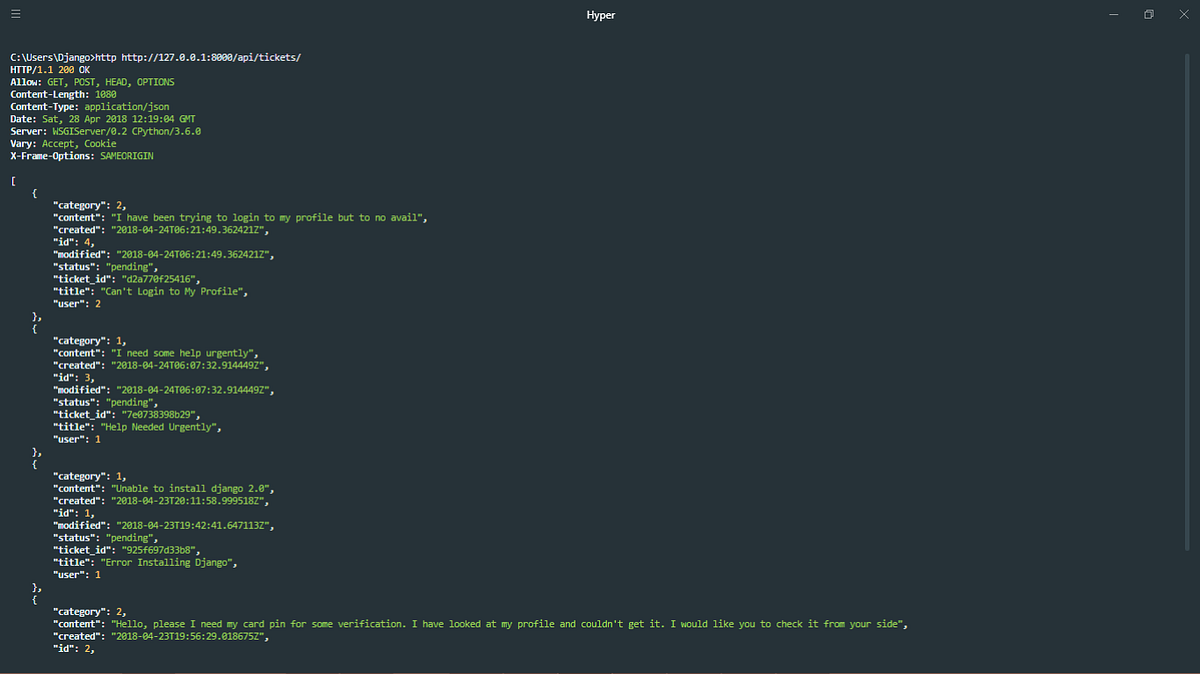
Task: Click the ticket title Error Installing Django
Action: coord(169,562)
